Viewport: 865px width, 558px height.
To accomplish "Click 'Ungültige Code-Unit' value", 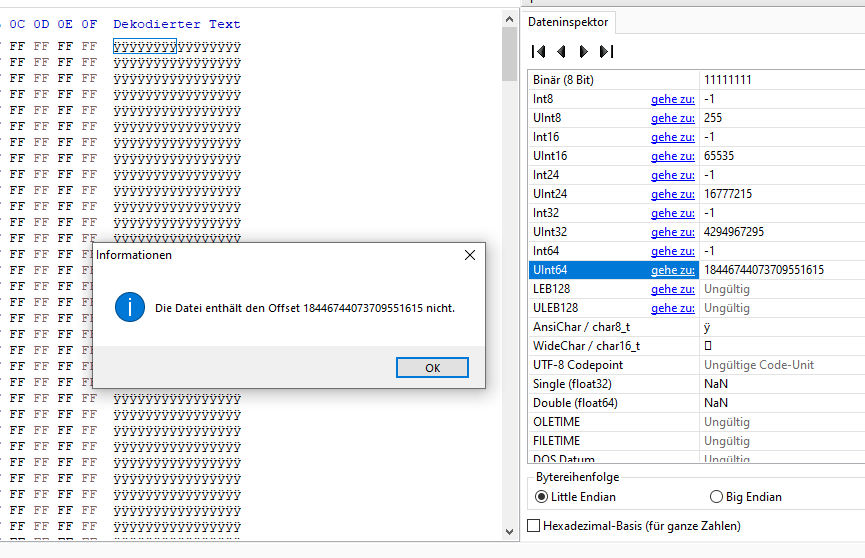I will 759,365.
